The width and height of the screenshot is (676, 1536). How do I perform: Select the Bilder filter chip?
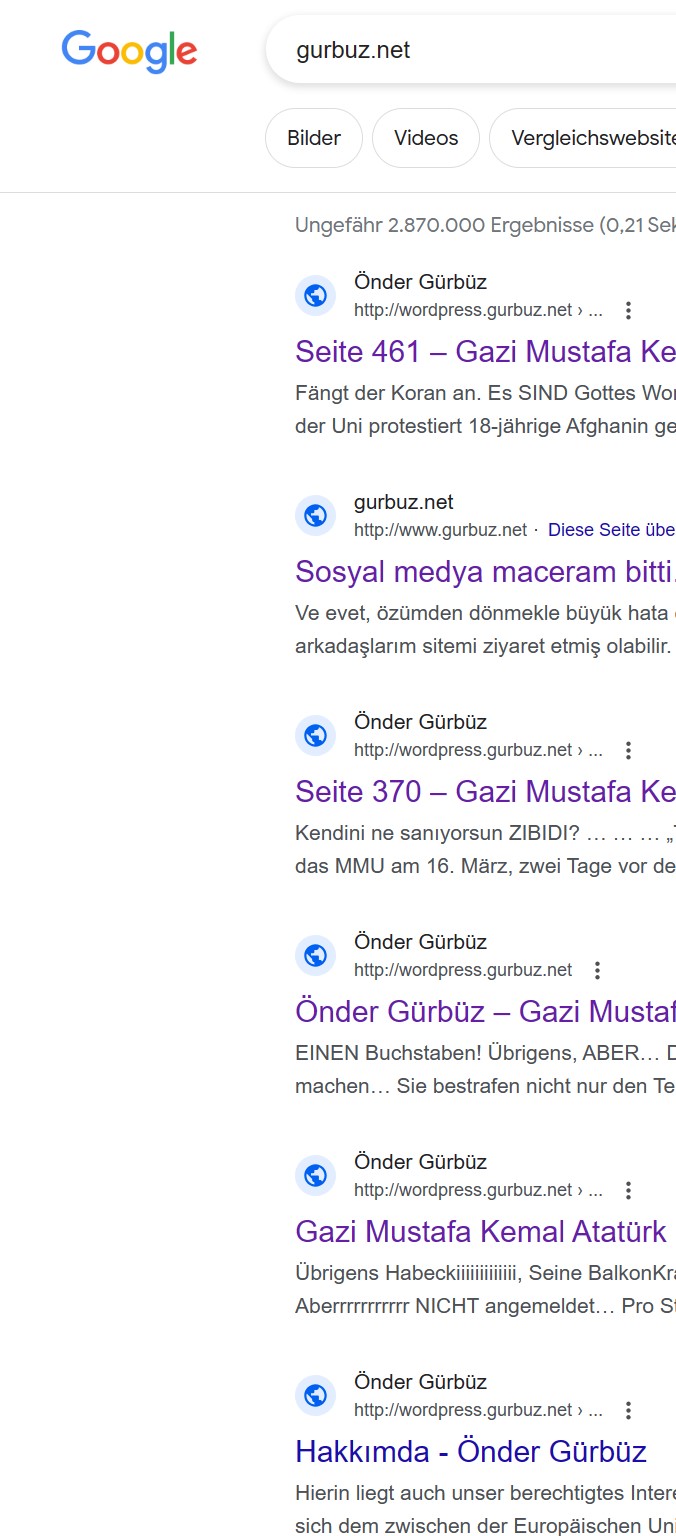point(314,138)
